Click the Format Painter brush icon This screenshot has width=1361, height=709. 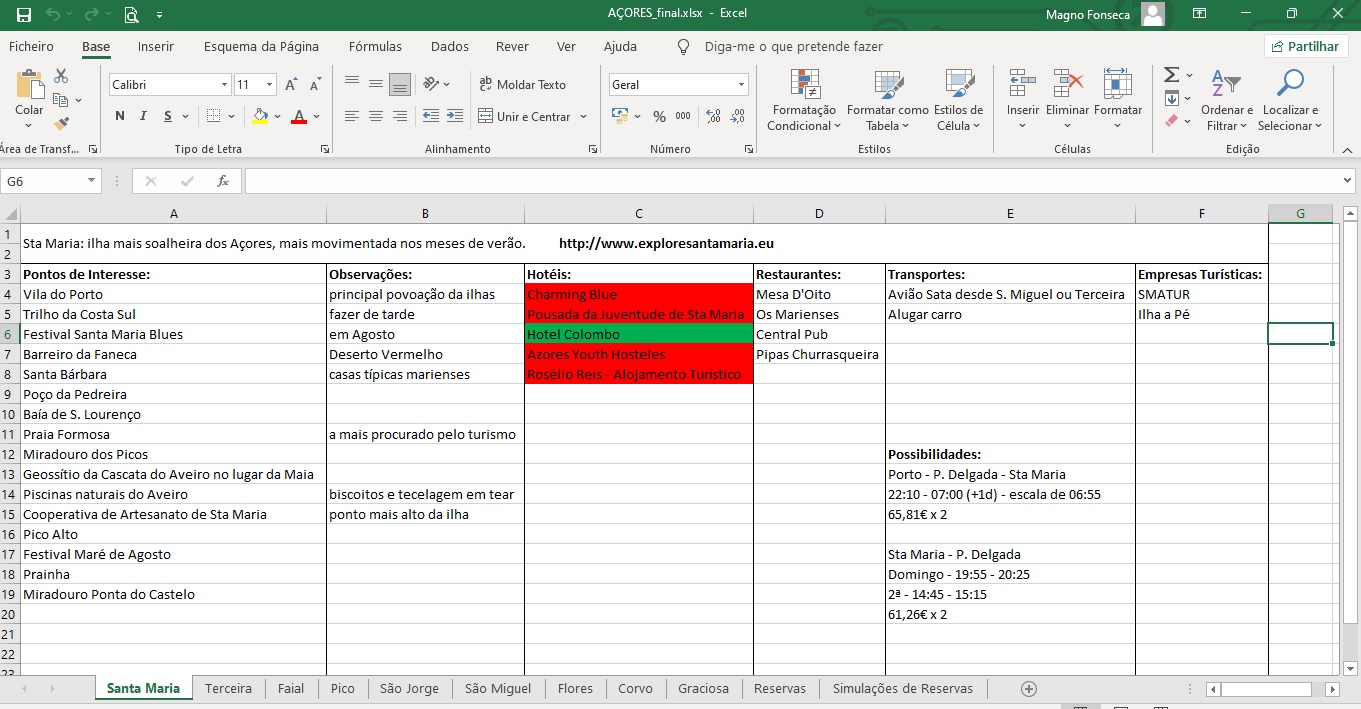point(61,124)
